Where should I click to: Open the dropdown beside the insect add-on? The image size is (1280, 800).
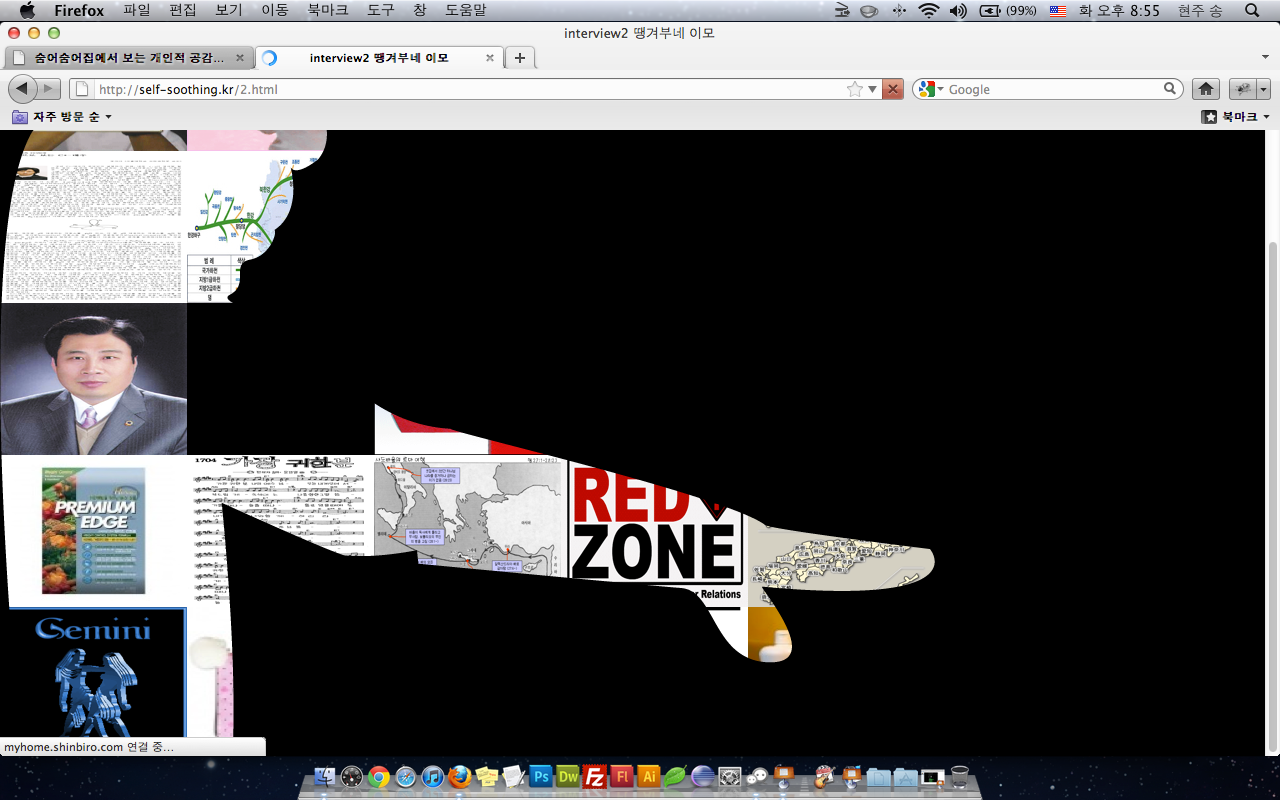(x=1264, y=89)
